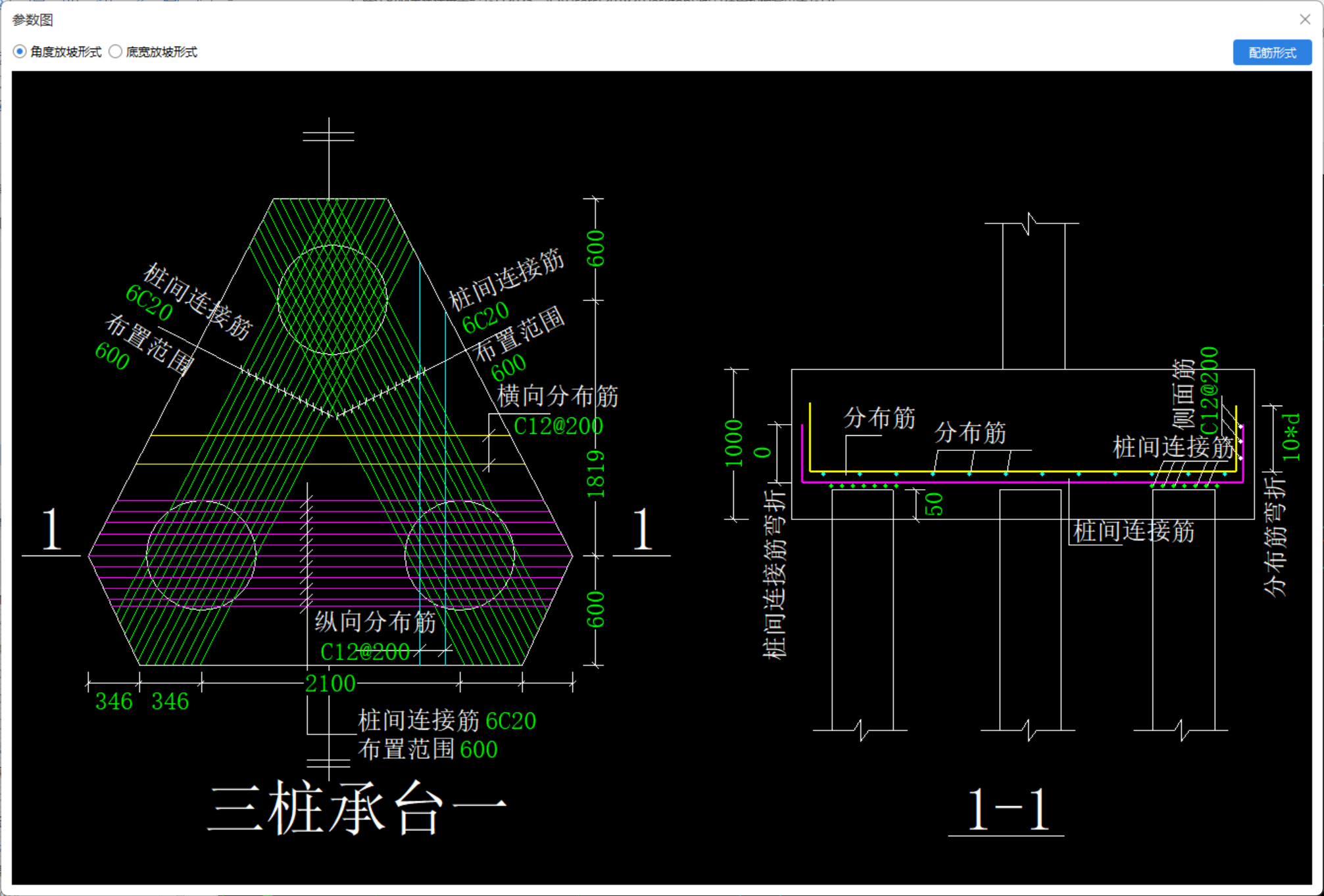1324x896 pixels.
Task: Click the 2100 bottom width dimension value
Action: (330, 684)
